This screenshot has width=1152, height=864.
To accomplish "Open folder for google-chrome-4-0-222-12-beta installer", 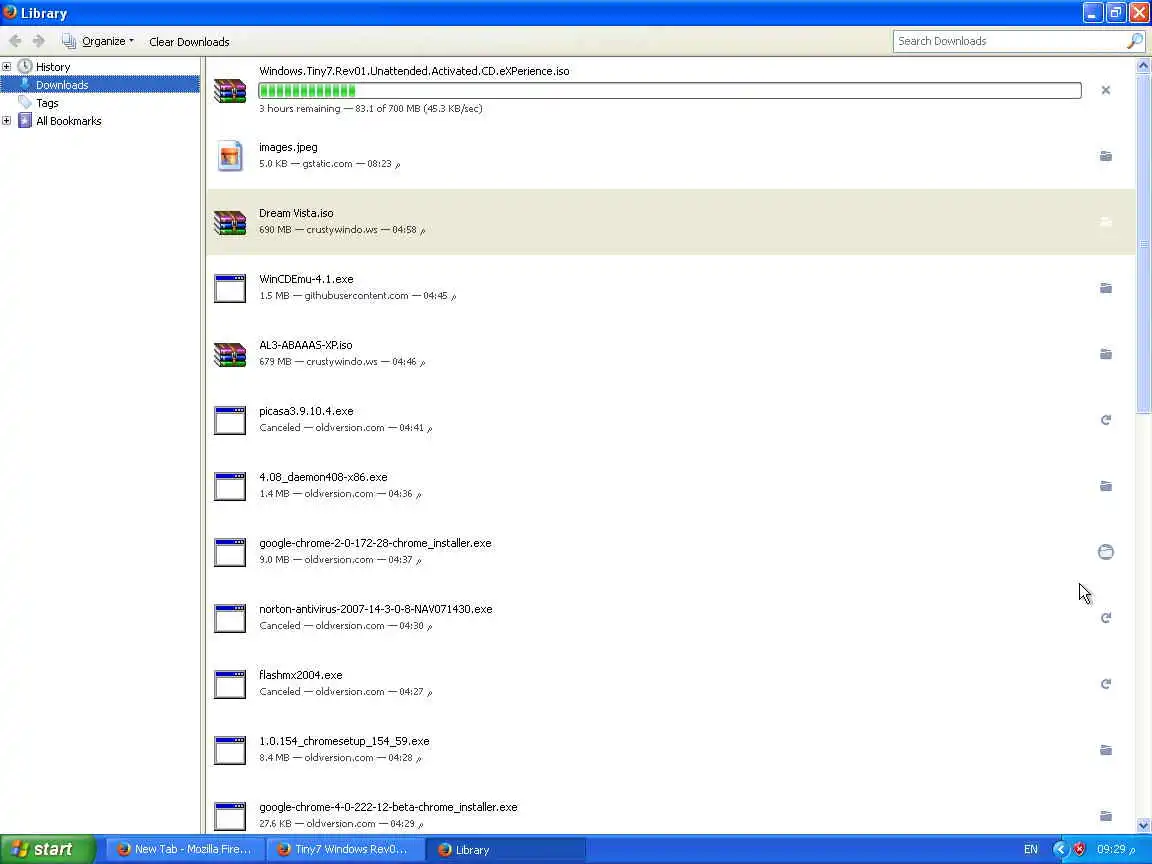I will 1105,816.
